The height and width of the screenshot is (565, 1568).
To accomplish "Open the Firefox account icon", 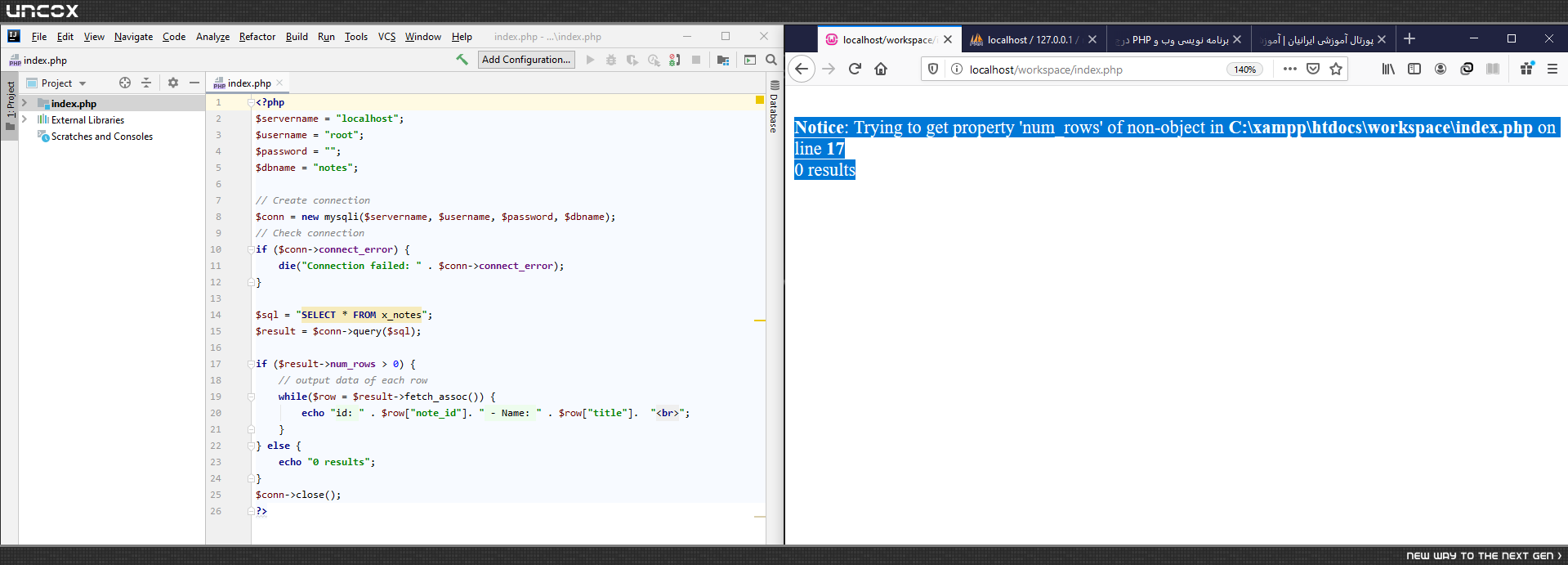I will 1441,69.
